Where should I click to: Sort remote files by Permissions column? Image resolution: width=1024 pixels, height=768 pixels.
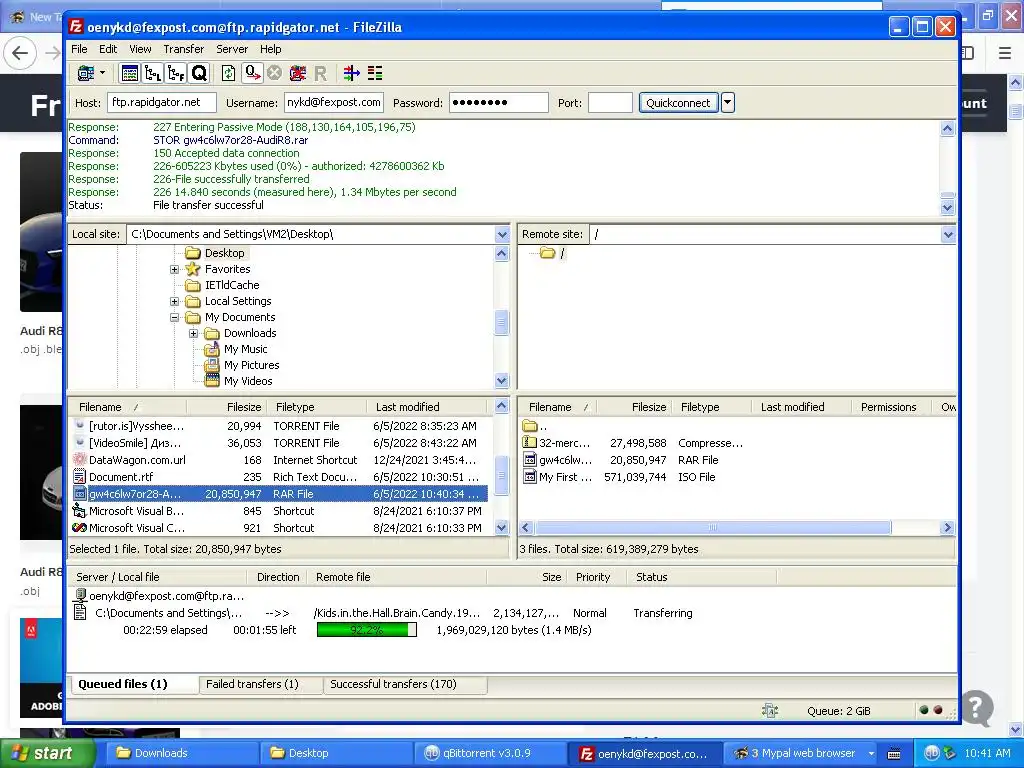point(891,407)
